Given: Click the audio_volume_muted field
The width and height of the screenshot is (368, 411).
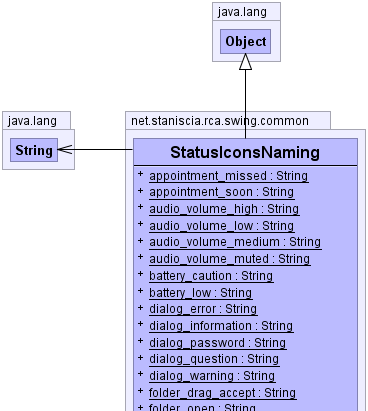Looking at the screenshot, I should tap(230, 259).
